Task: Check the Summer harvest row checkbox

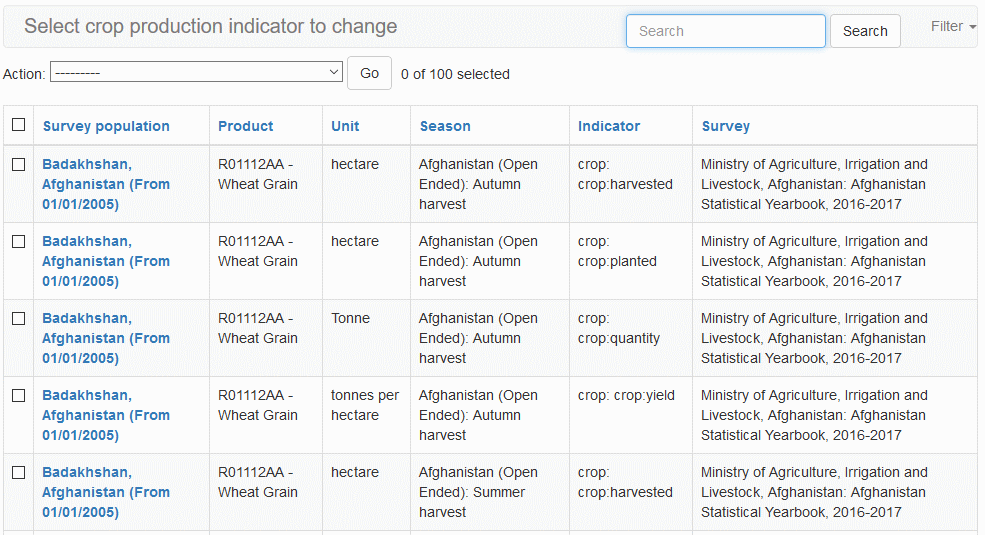Action: [x=18, y=473]
